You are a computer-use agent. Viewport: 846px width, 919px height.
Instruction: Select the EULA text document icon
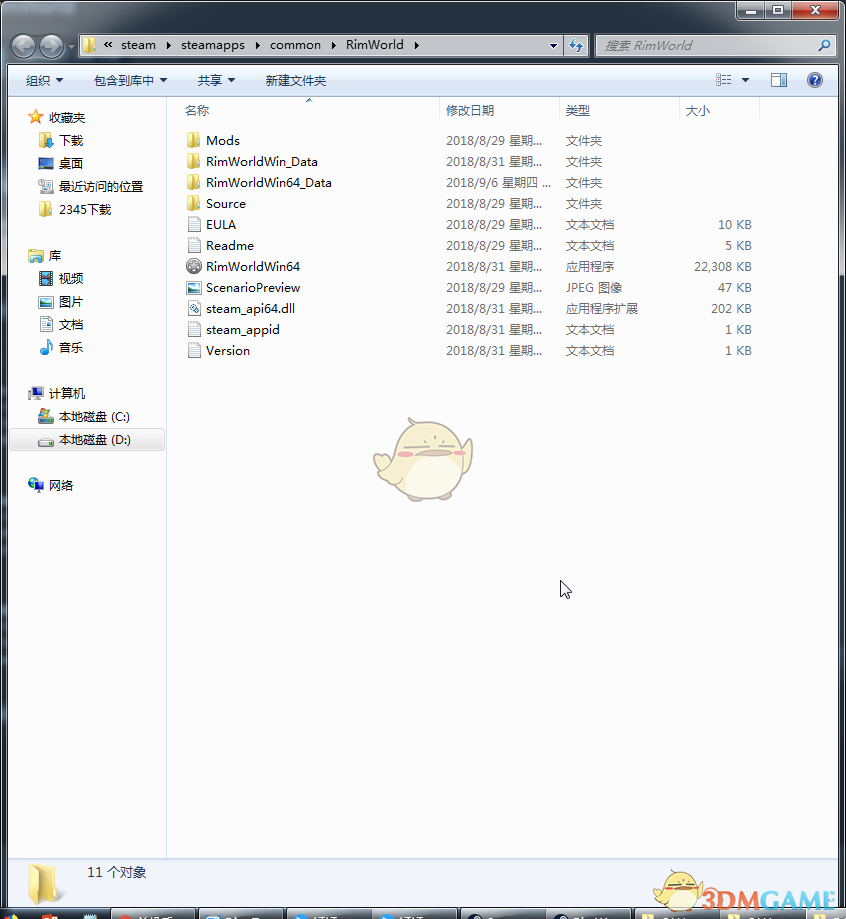(x=193, y=225)
